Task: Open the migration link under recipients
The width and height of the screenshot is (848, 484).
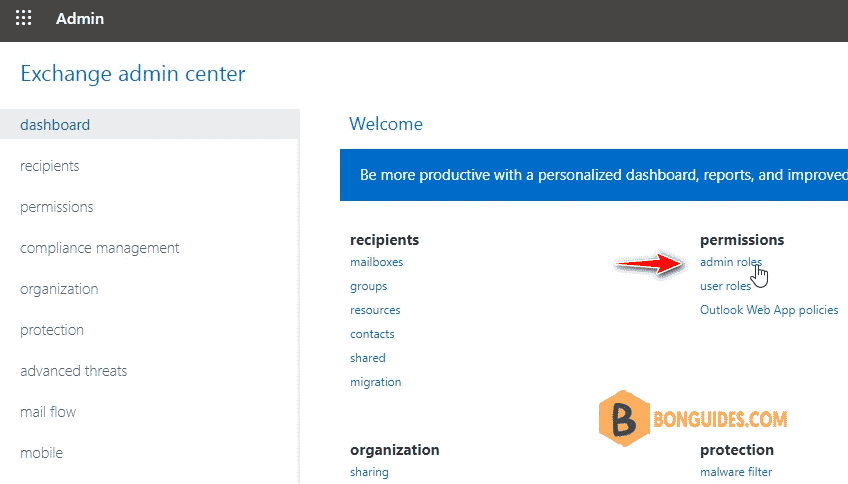Action: tap(375, 382)
